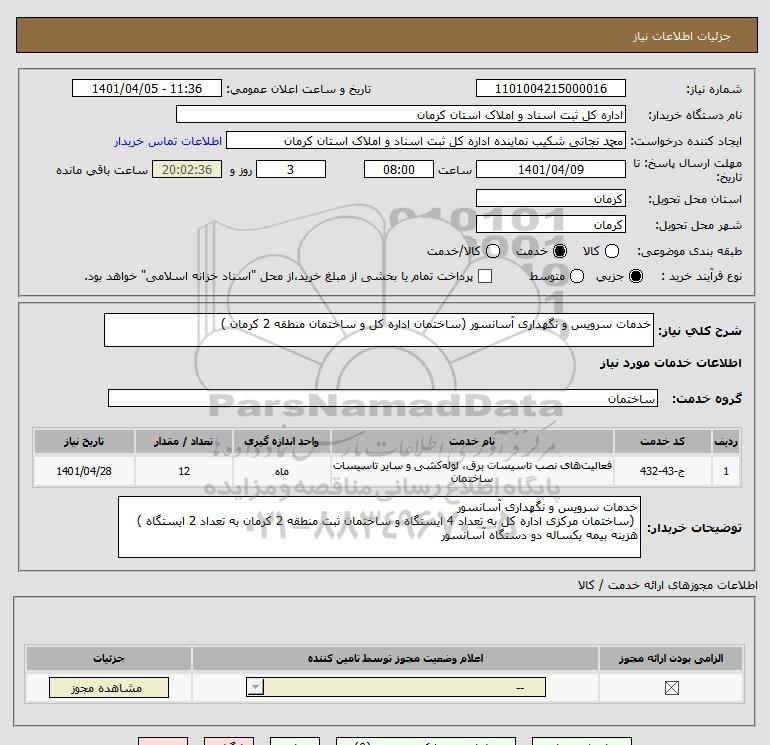Click the need date cell 1401/04/28
The height and width of the screenshot is (745, 770).
click(84, 471)
